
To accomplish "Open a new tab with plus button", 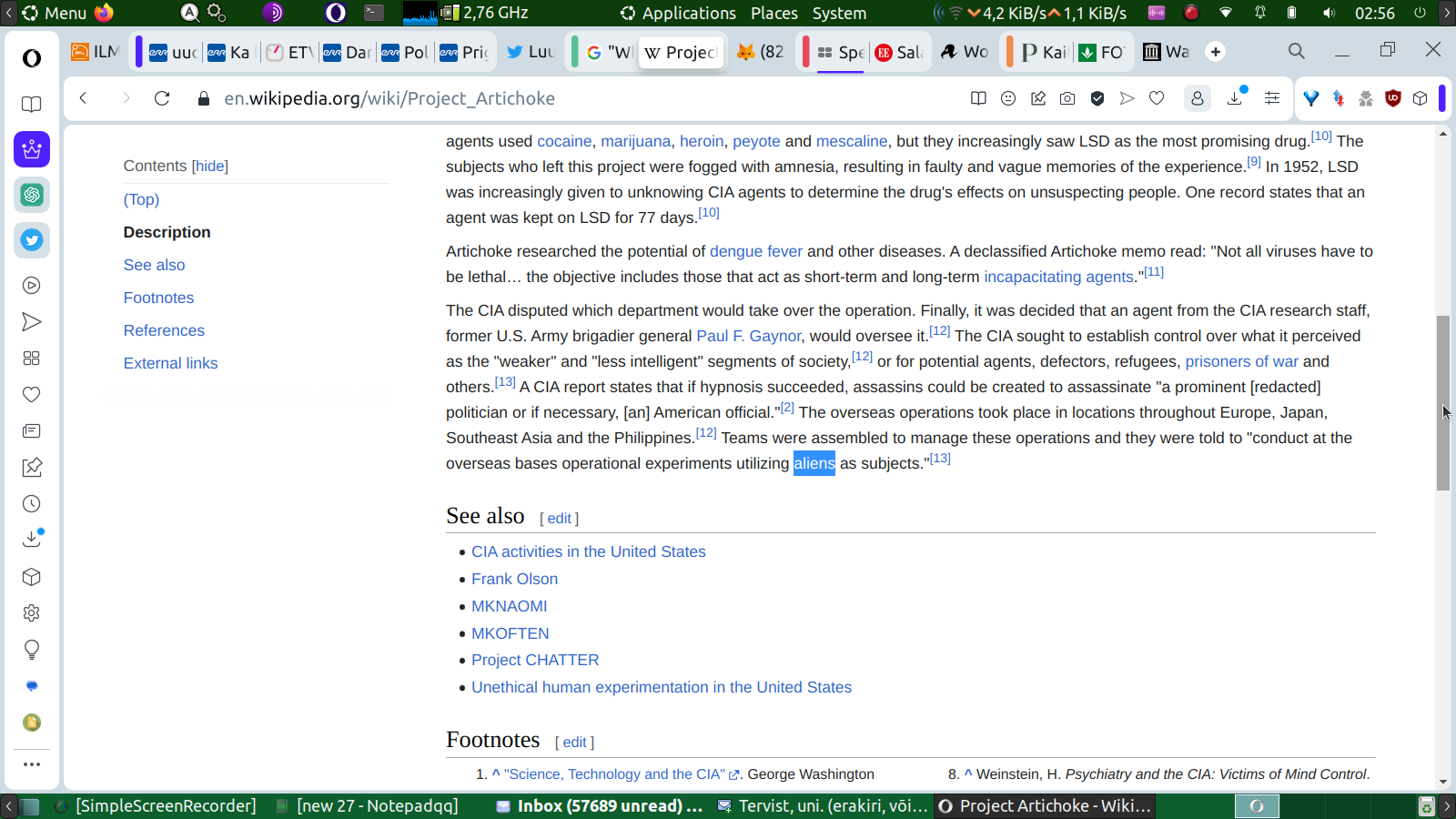I will pos(1216,52).
